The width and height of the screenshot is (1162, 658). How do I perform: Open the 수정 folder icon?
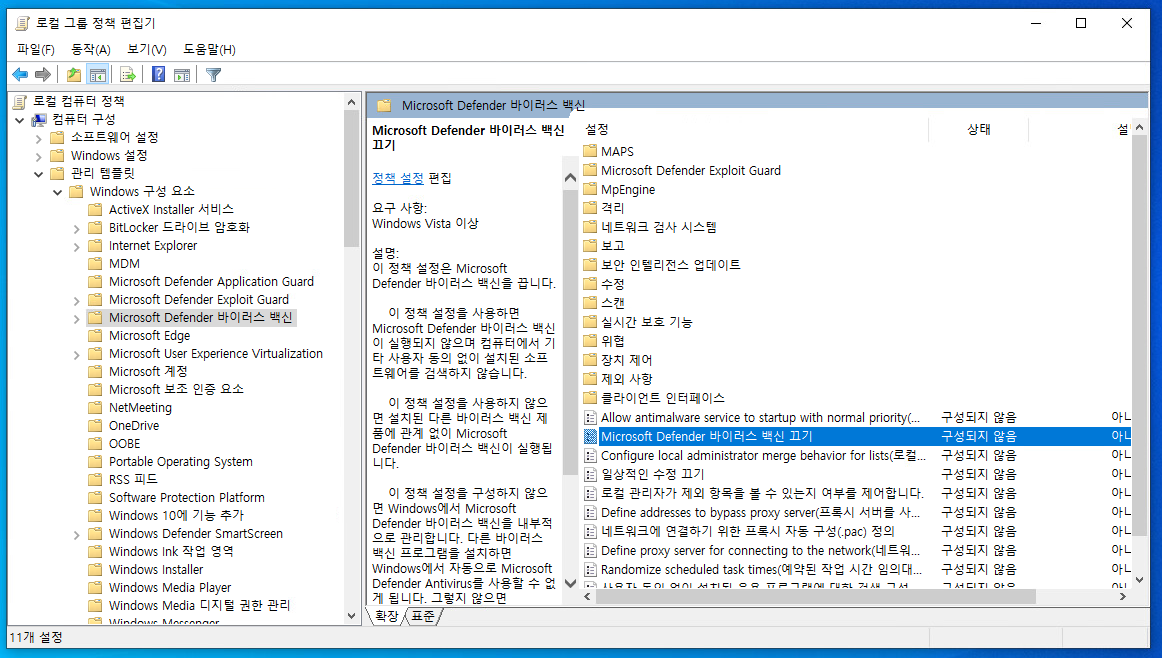point(590,284)
